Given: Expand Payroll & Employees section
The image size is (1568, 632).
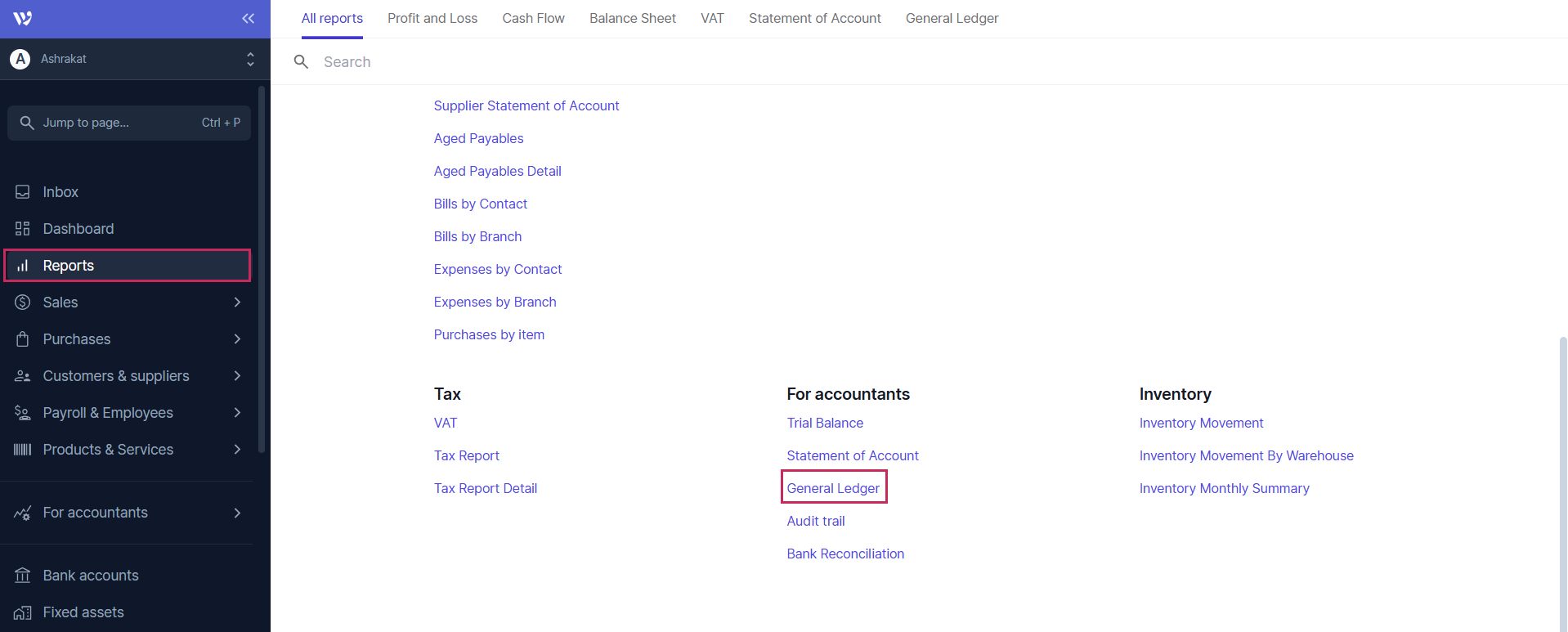Looking at the screenshot, I should [x=237, y=413].
